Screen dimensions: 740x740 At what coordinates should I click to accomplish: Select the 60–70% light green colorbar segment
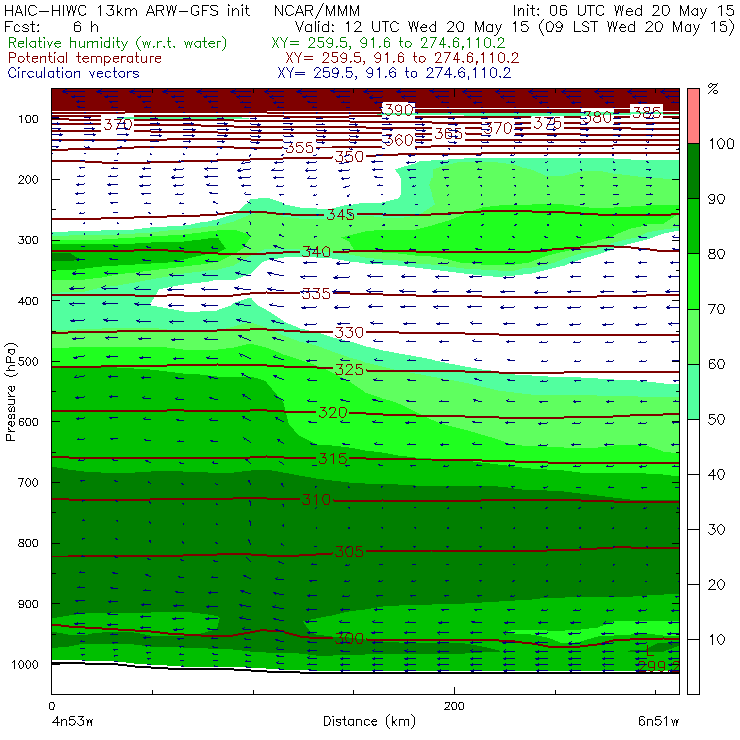[693, 336]
